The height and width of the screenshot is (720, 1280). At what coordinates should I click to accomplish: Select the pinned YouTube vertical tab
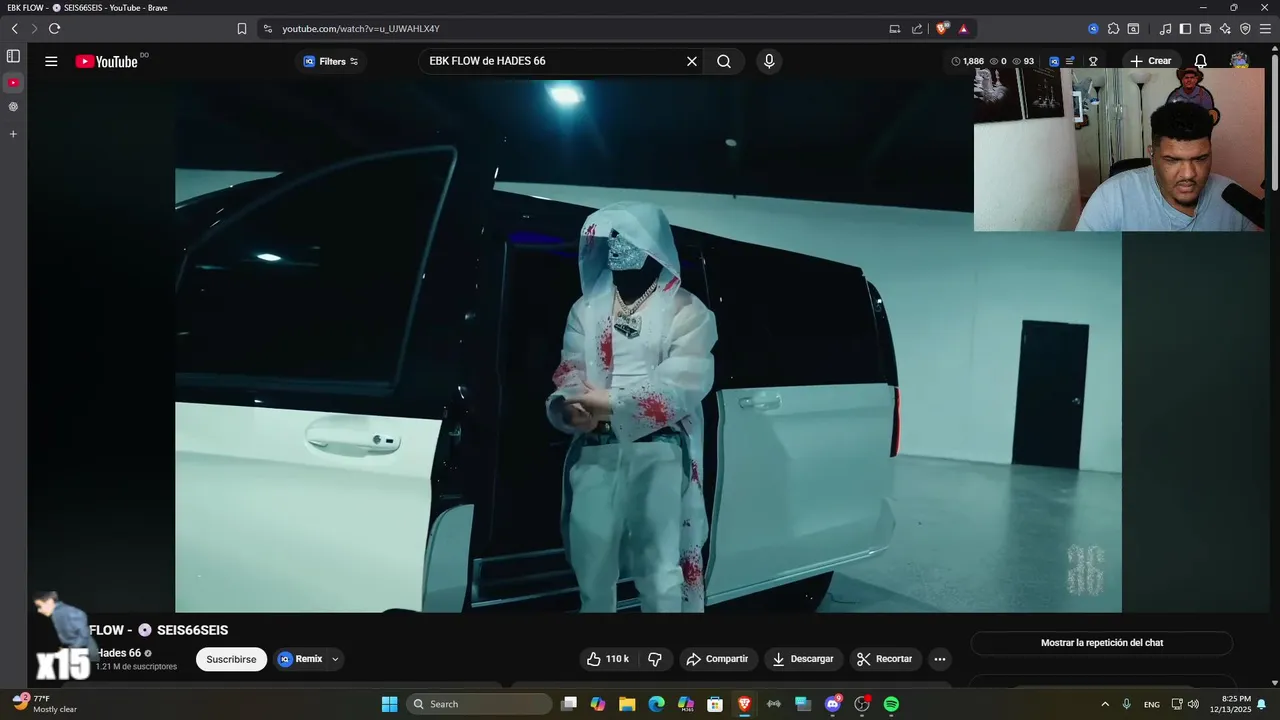(x=13, y=83)
